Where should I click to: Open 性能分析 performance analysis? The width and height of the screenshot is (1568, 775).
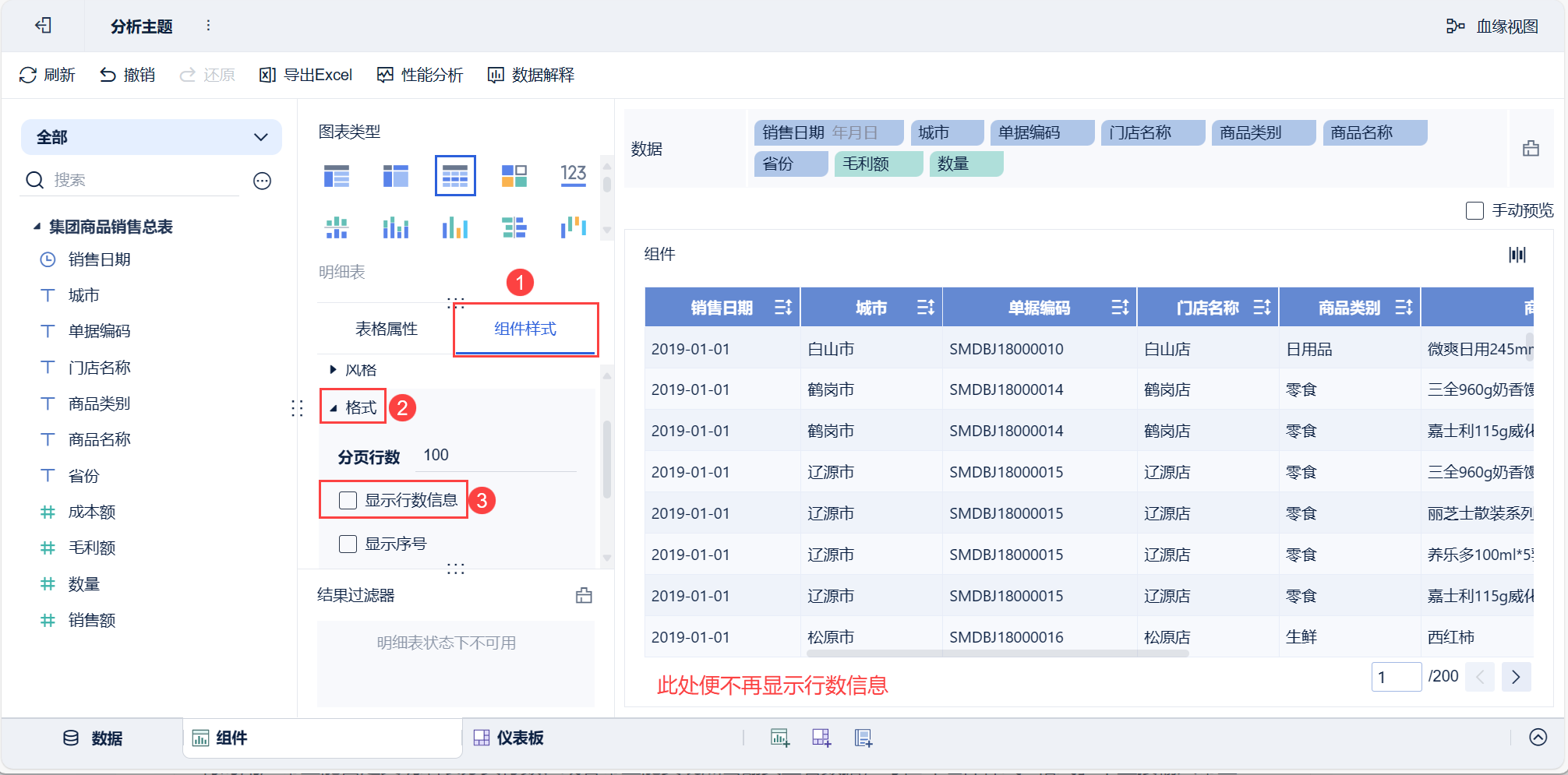coord(420,75)
